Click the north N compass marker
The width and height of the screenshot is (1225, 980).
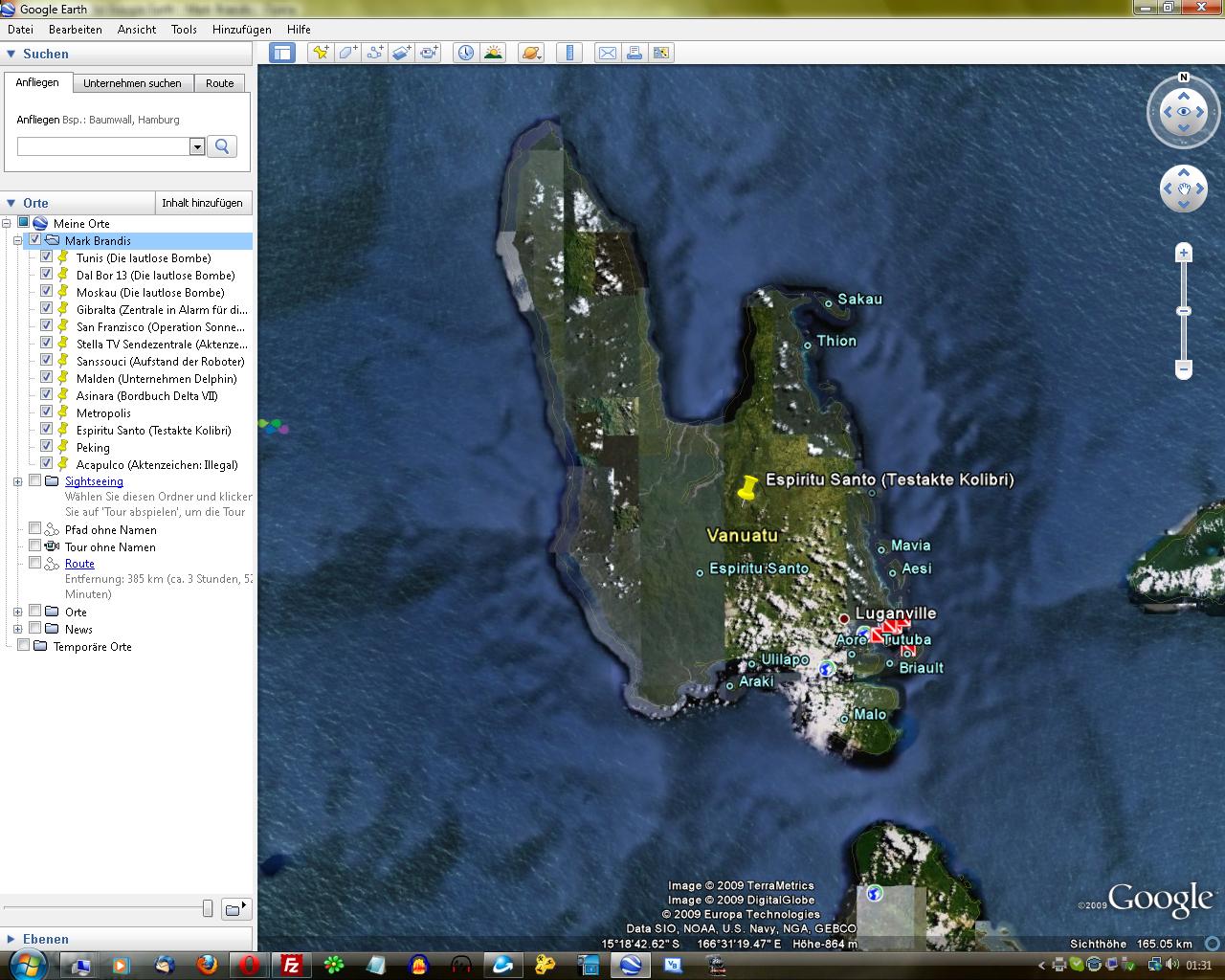(1184, 78)
